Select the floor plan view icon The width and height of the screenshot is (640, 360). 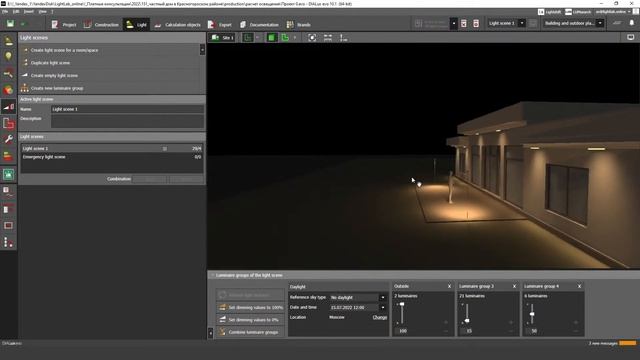click(247, 38)
